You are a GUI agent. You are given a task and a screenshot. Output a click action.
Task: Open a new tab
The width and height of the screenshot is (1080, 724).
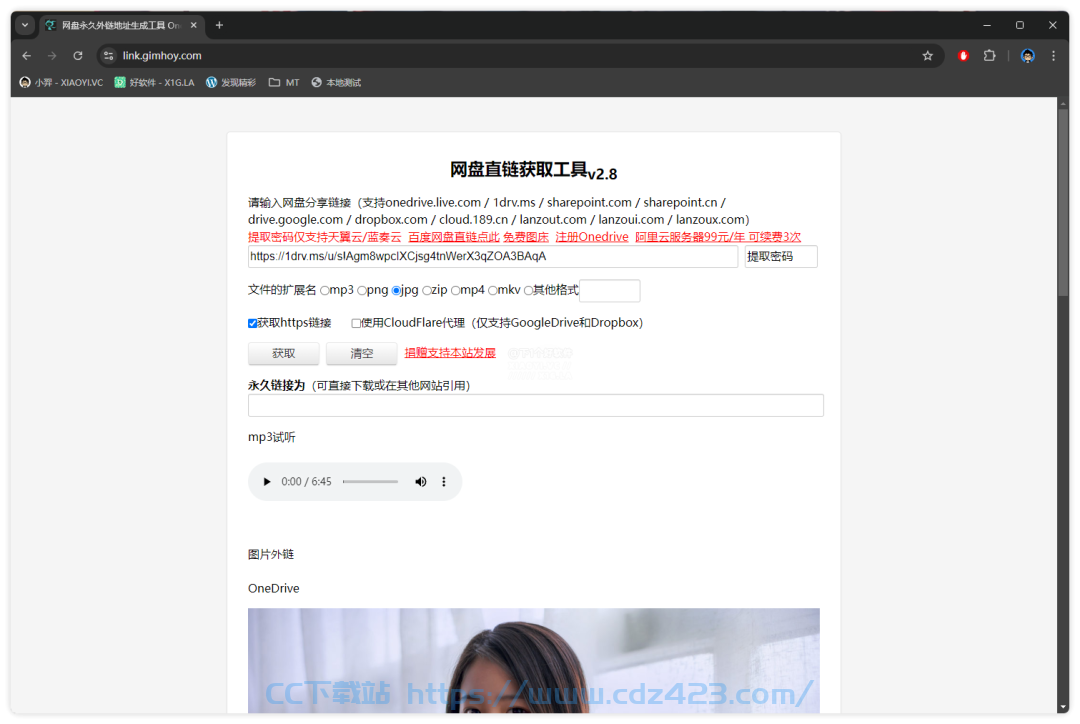[x=219, y=25]
